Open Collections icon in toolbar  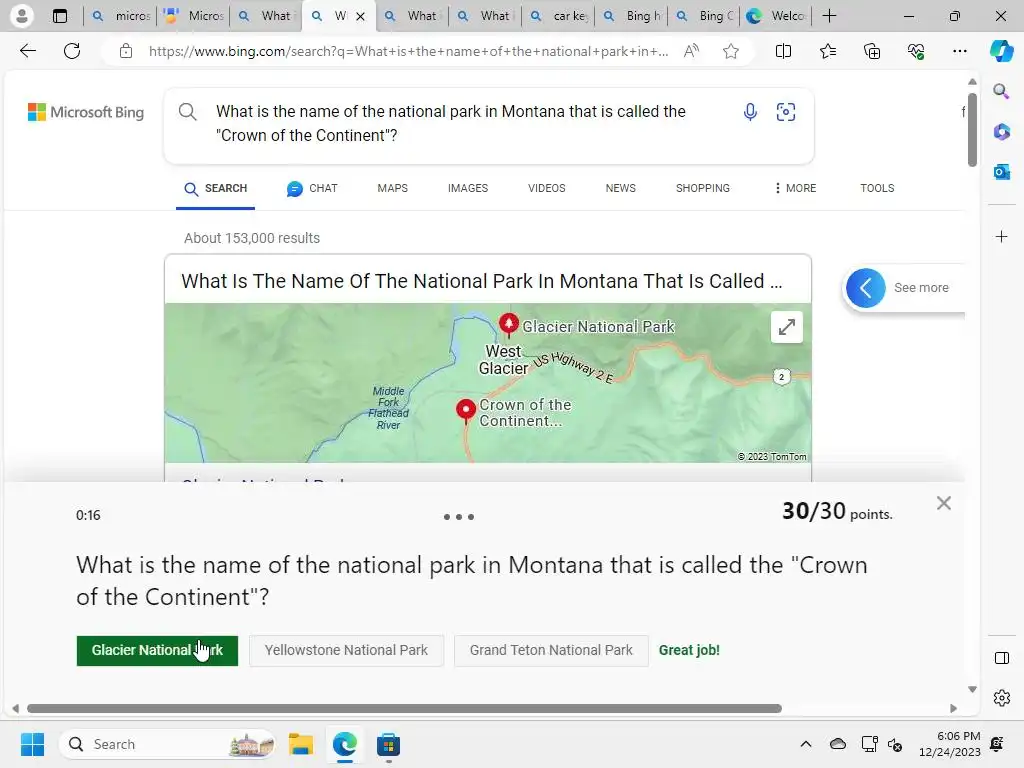click(x=872, y=51)
